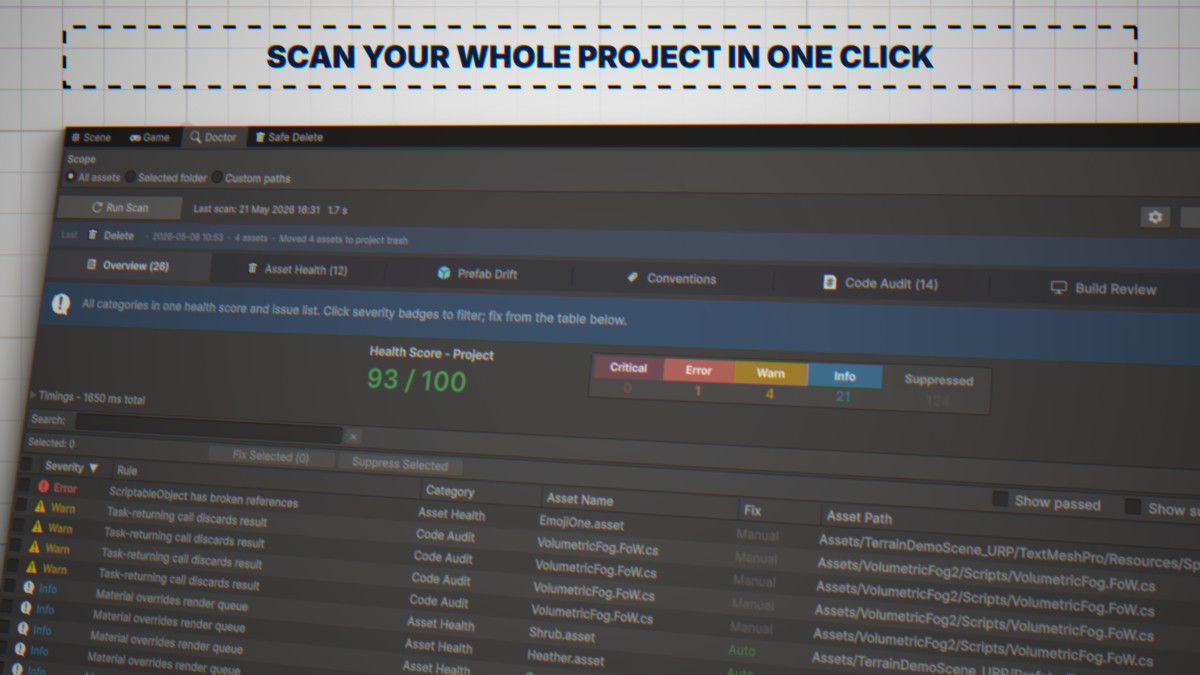Click the speech-bubble info icon in blue banner

point(62,304)
